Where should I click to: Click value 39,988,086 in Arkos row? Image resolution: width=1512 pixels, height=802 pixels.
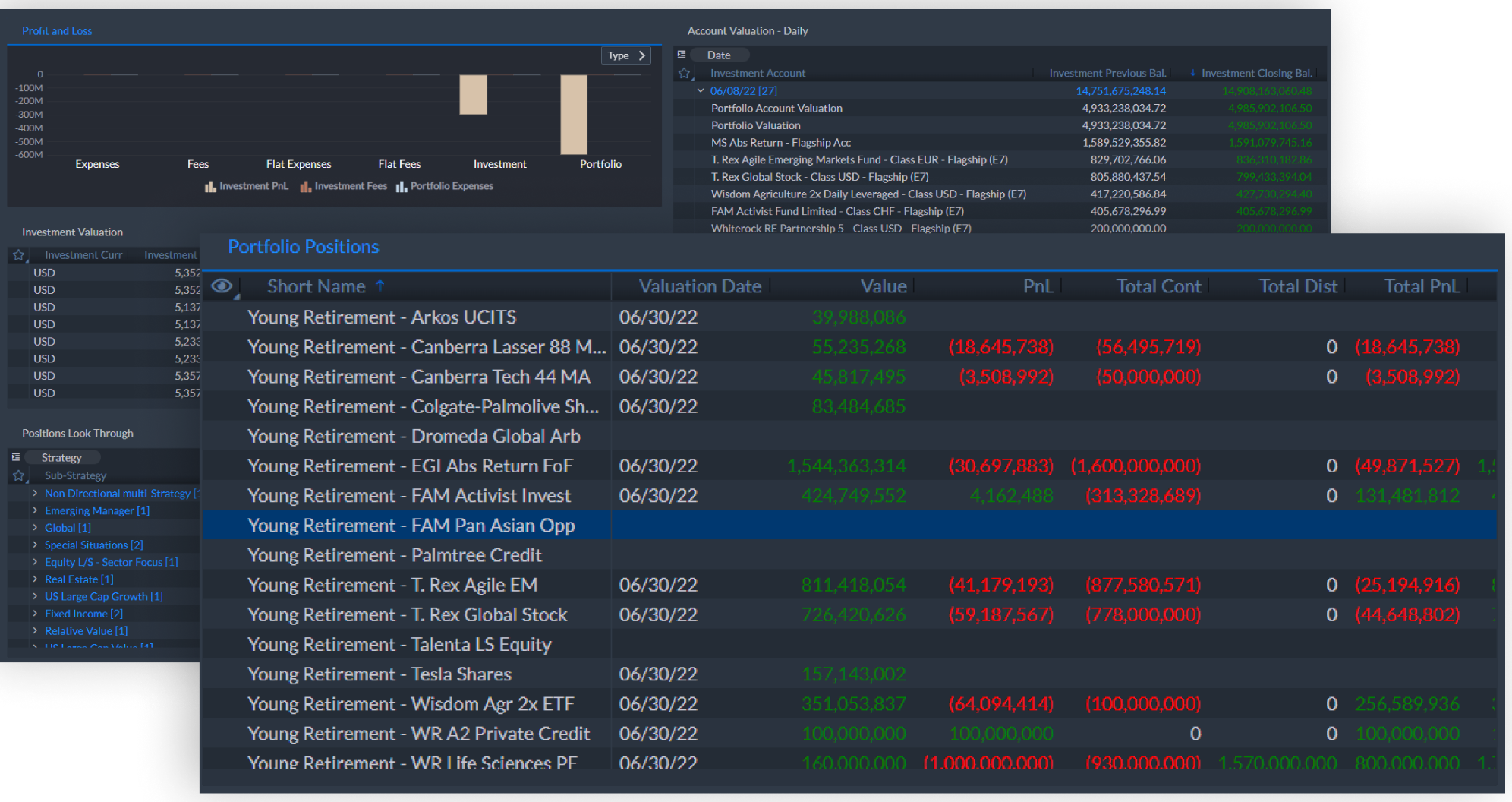[x=858, y=317]
